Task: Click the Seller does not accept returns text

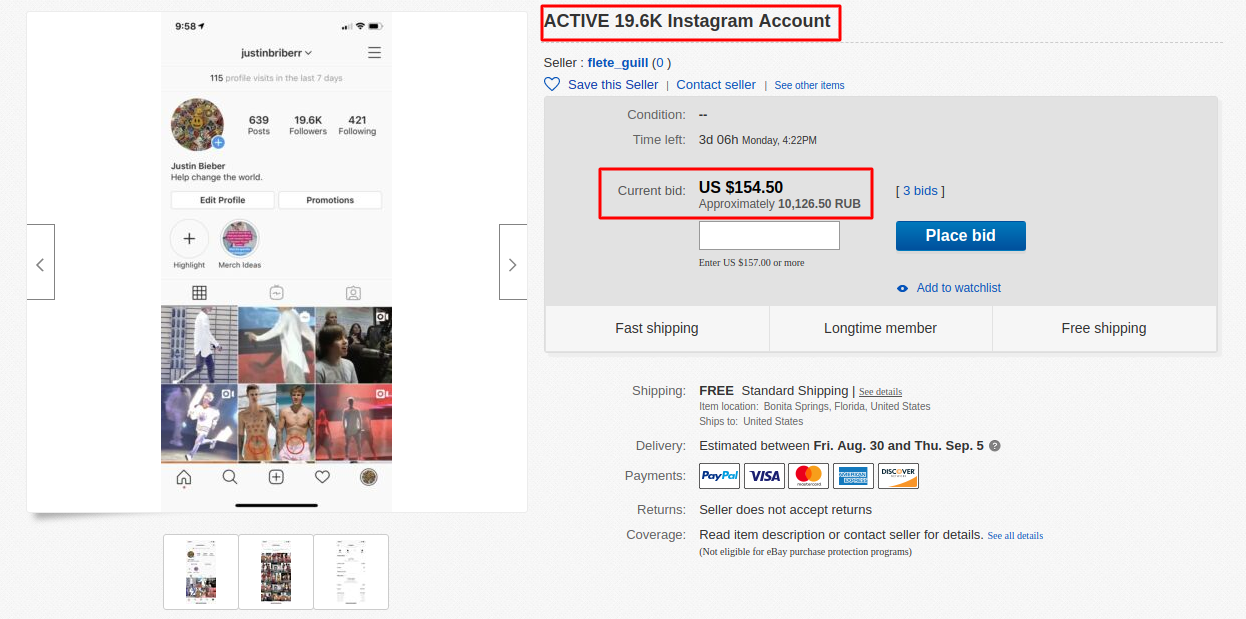Action: click(786, 510)
